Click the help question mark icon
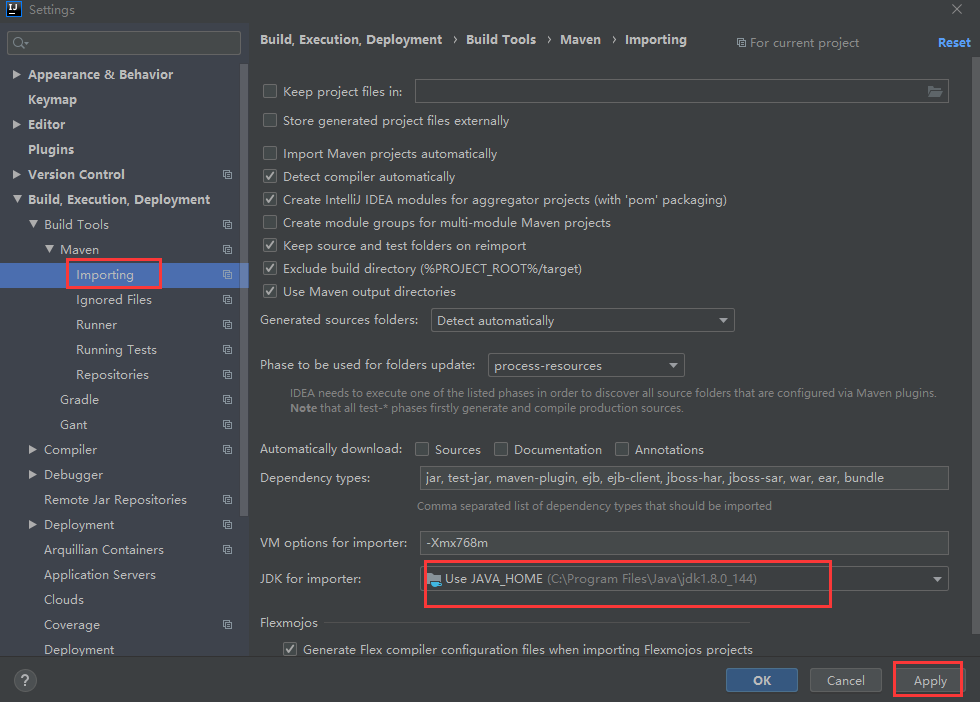 (x=25, y=680)
